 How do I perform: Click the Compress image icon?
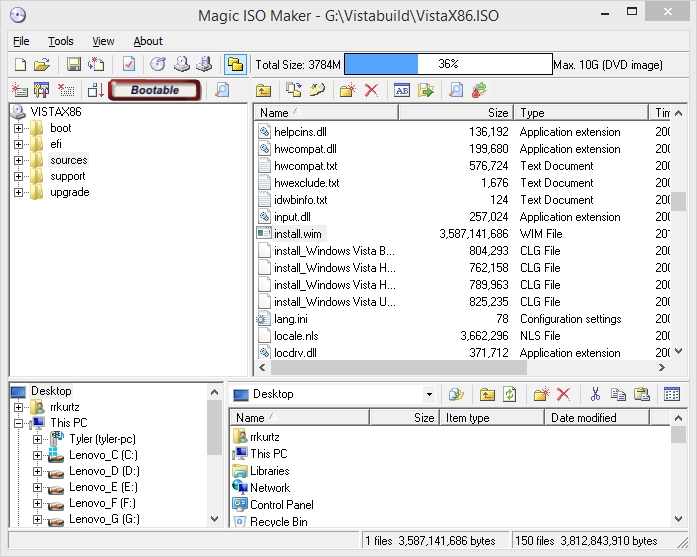pyautogui.click(x=204, y=64)
